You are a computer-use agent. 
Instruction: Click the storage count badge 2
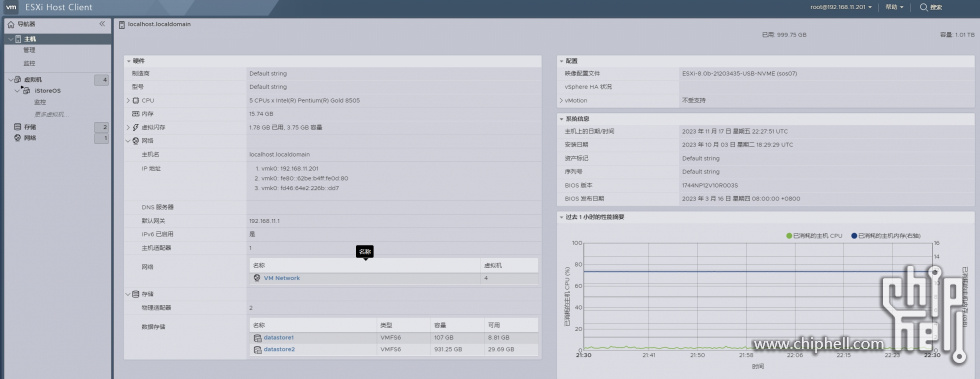click(x=101, y=128)
